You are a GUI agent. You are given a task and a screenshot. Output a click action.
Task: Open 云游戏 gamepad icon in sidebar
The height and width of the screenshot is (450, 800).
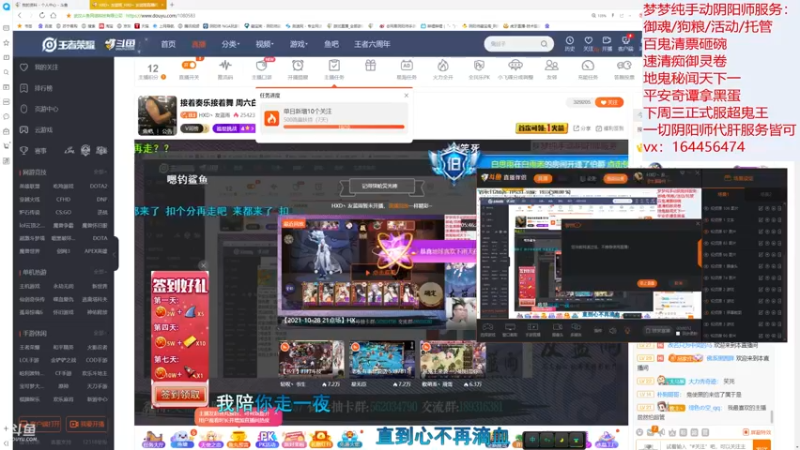point(24,130)
